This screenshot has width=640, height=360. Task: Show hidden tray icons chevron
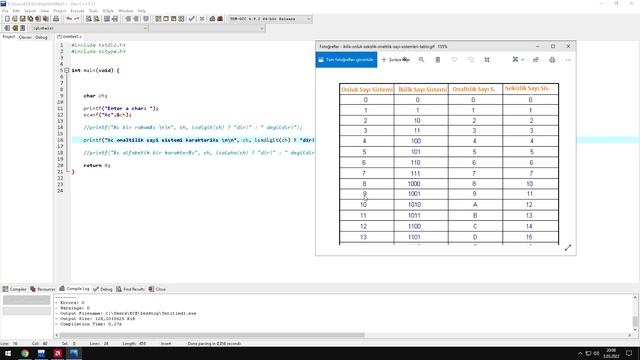(580, 353)
